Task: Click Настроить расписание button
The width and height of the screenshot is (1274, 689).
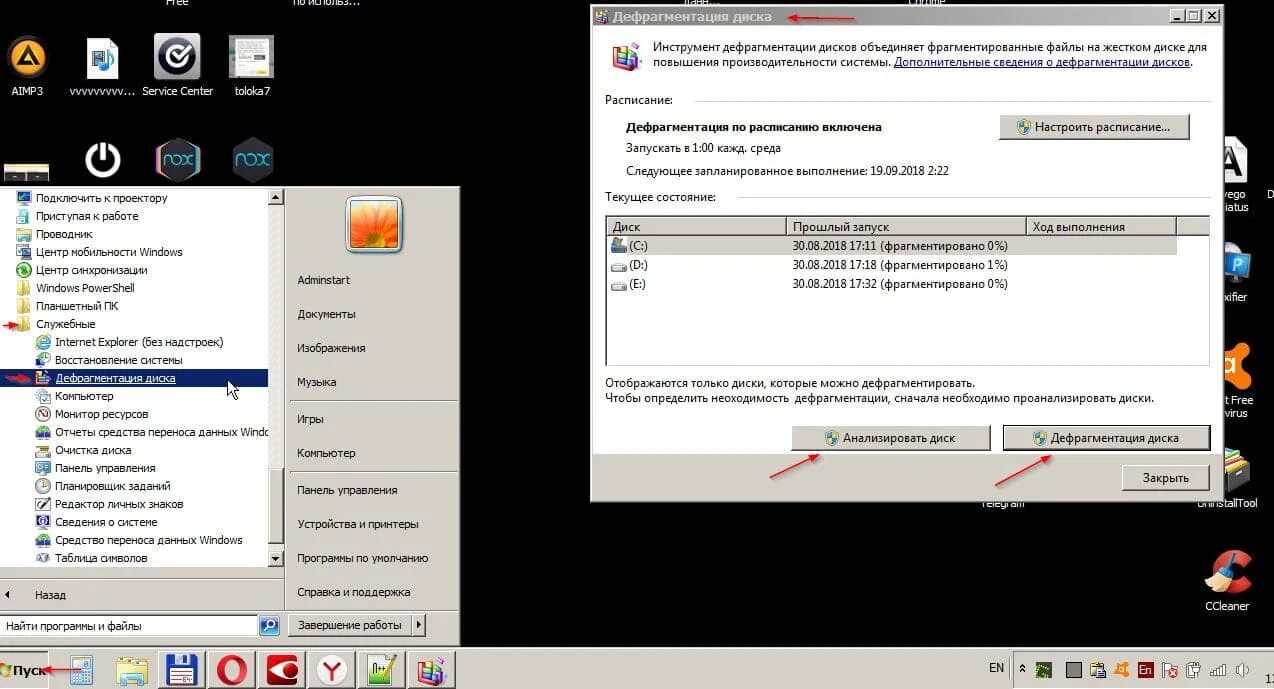Action: click(x=1094, y=127)
